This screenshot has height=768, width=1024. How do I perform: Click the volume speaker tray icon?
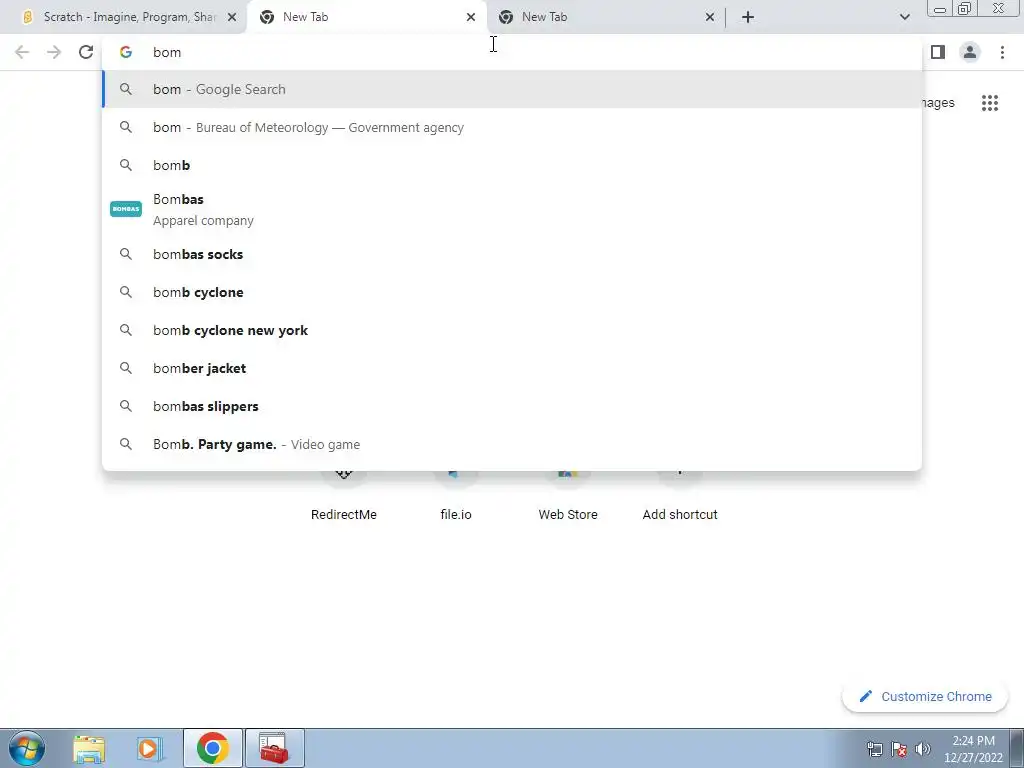pyautogui.click(x=922, y=749)
